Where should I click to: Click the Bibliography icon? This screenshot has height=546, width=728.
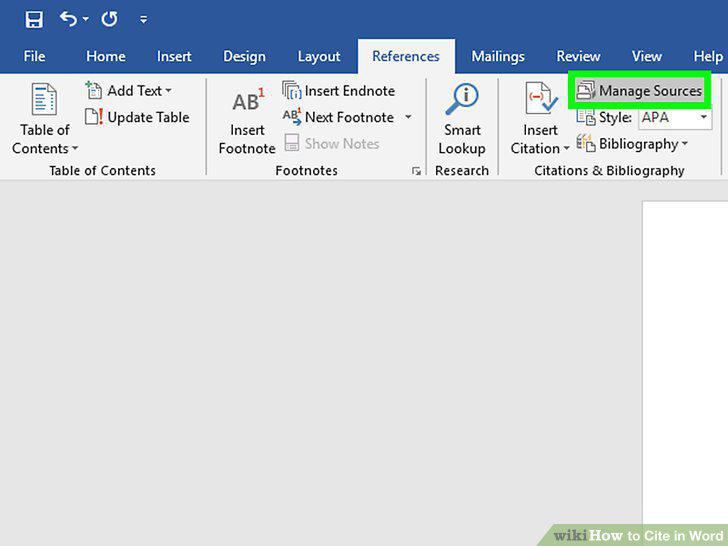(585, 143)
